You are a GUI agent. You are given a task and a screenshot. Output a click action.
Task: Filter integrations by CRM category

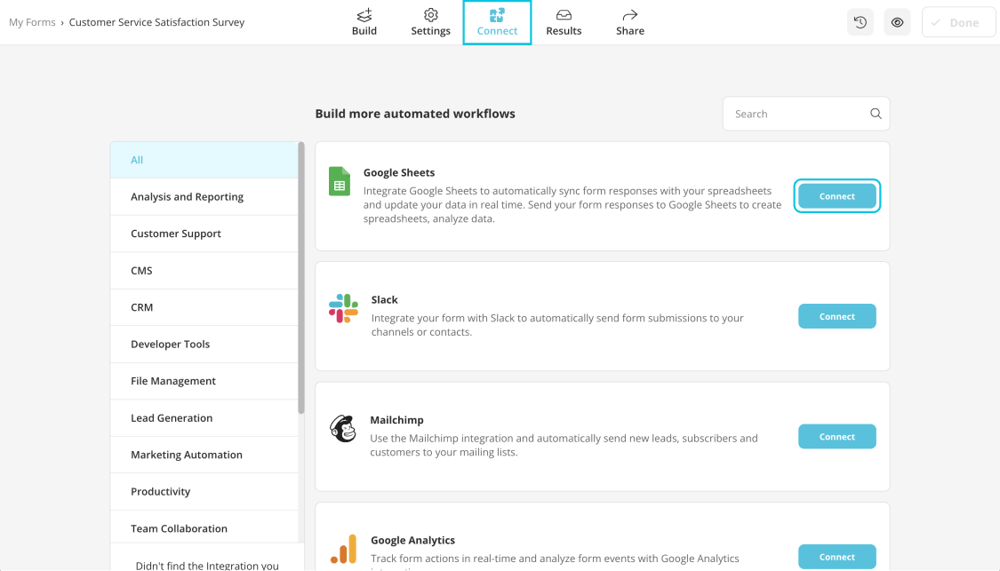click(142, 307)
